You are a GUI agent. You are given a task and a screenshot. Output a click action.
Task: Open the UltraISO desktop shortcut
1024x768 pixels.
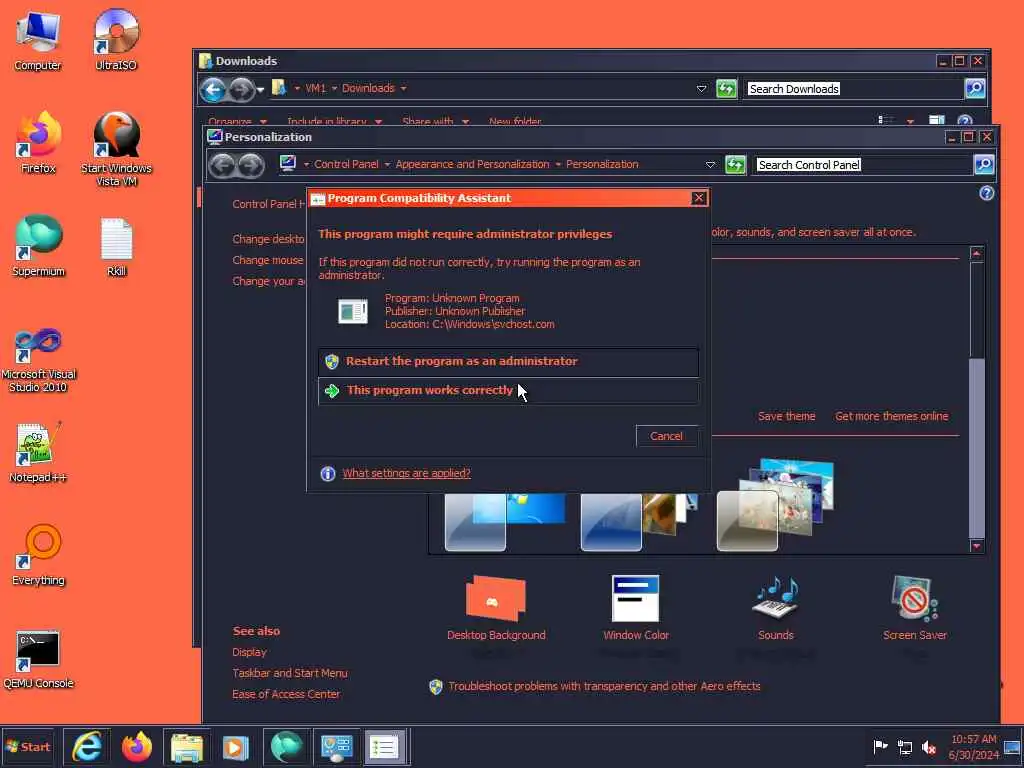(116, 41)
